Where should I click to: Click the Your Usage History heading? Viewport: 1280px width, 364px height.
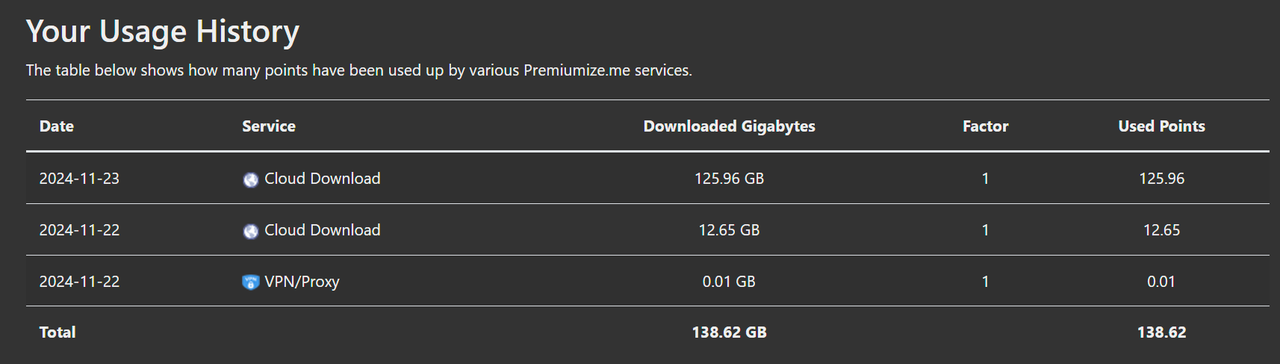pyautogui.click(x=162, y=32)
